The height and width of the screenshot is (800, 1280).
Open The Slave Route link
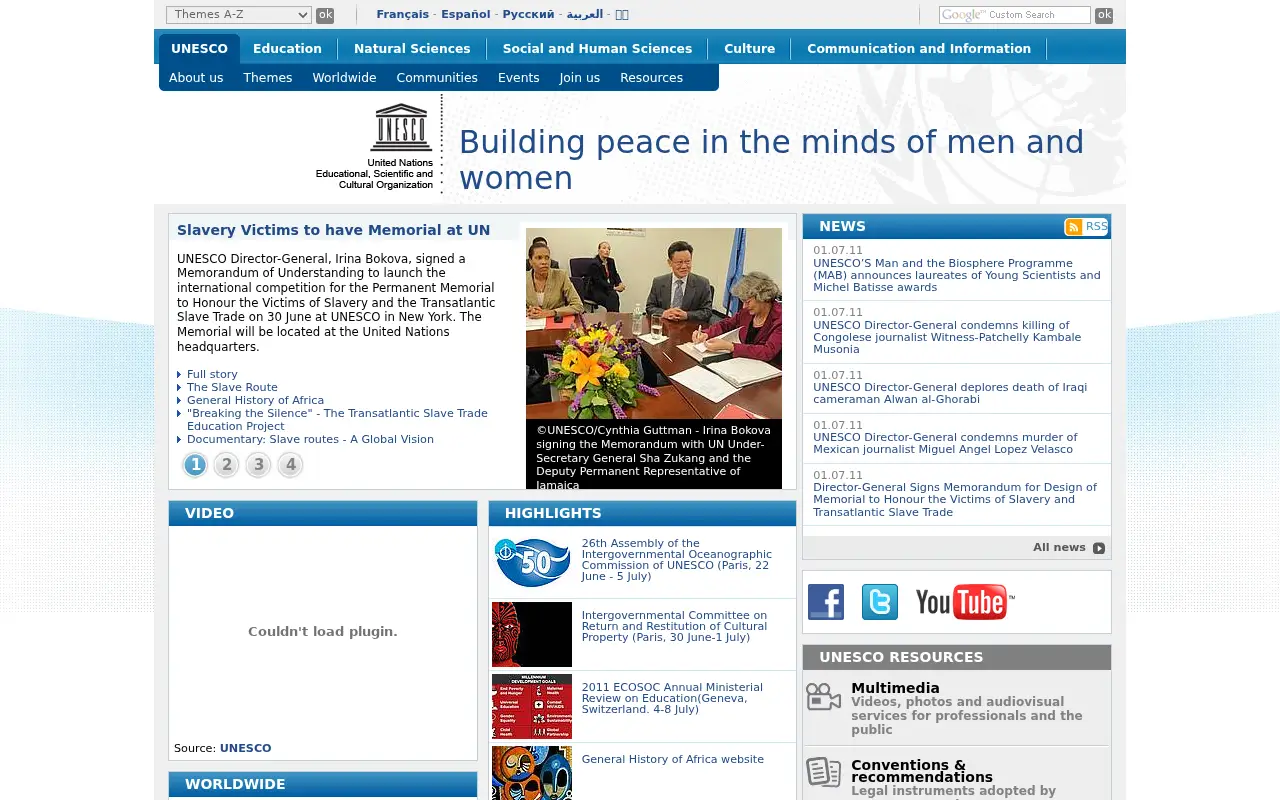pos(232,388)
